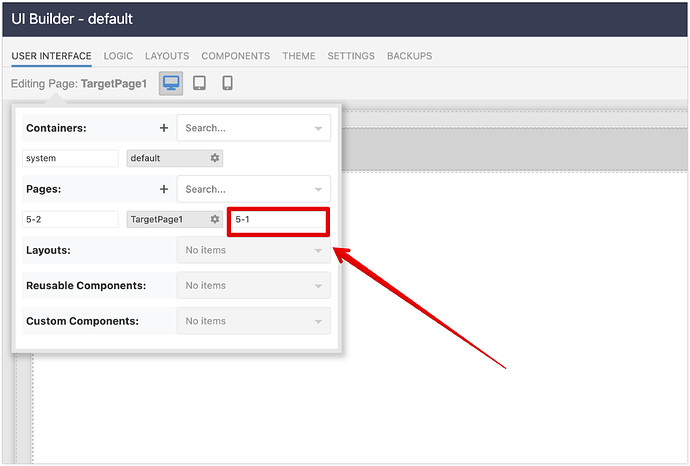This screenshot has height=466, width=690.
Task: Open gear settings for TargetPage1
Action: click(x=214, y=219)
